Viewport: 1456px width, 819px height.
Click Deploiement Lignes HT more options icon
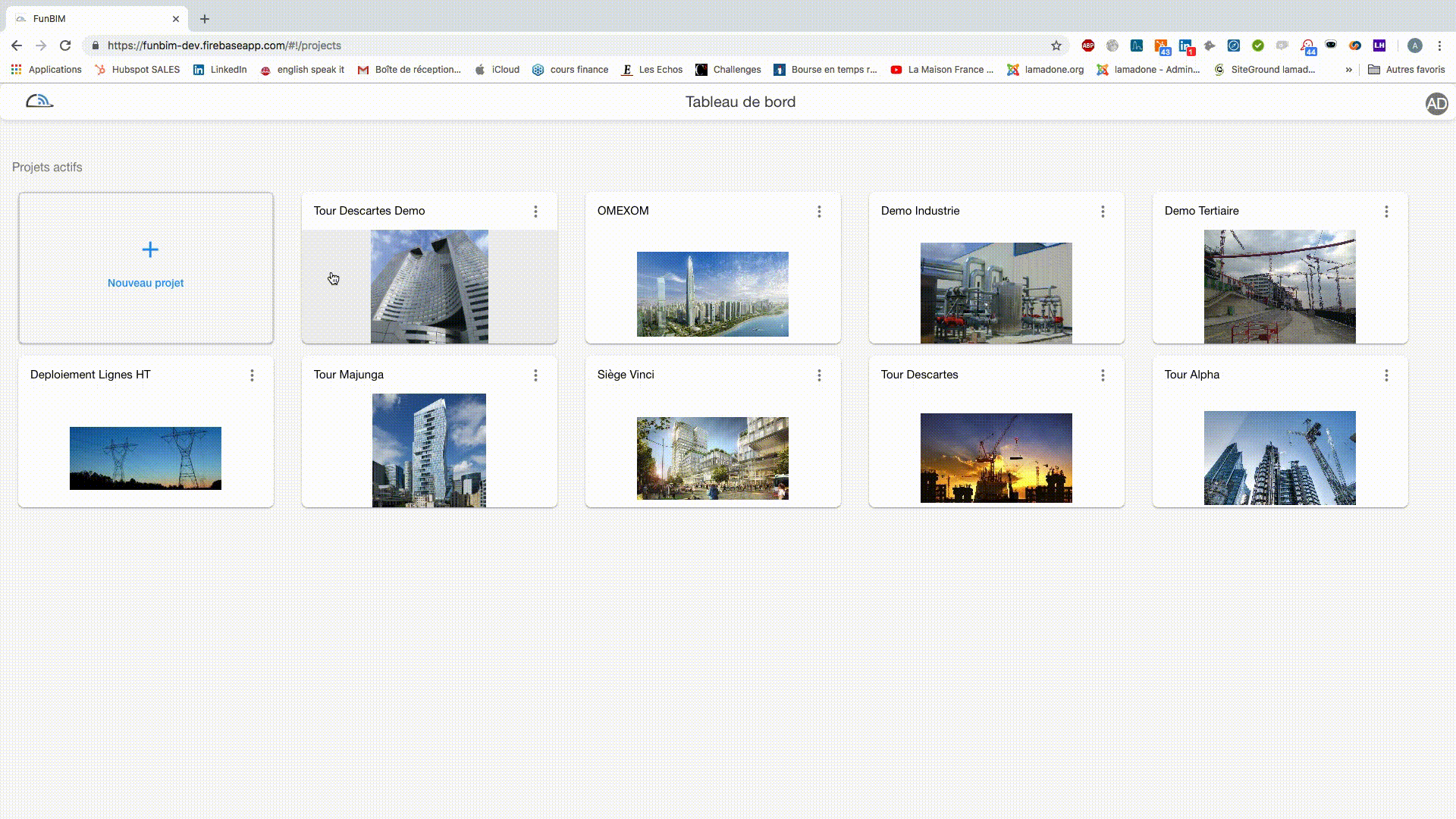[252, 375]
